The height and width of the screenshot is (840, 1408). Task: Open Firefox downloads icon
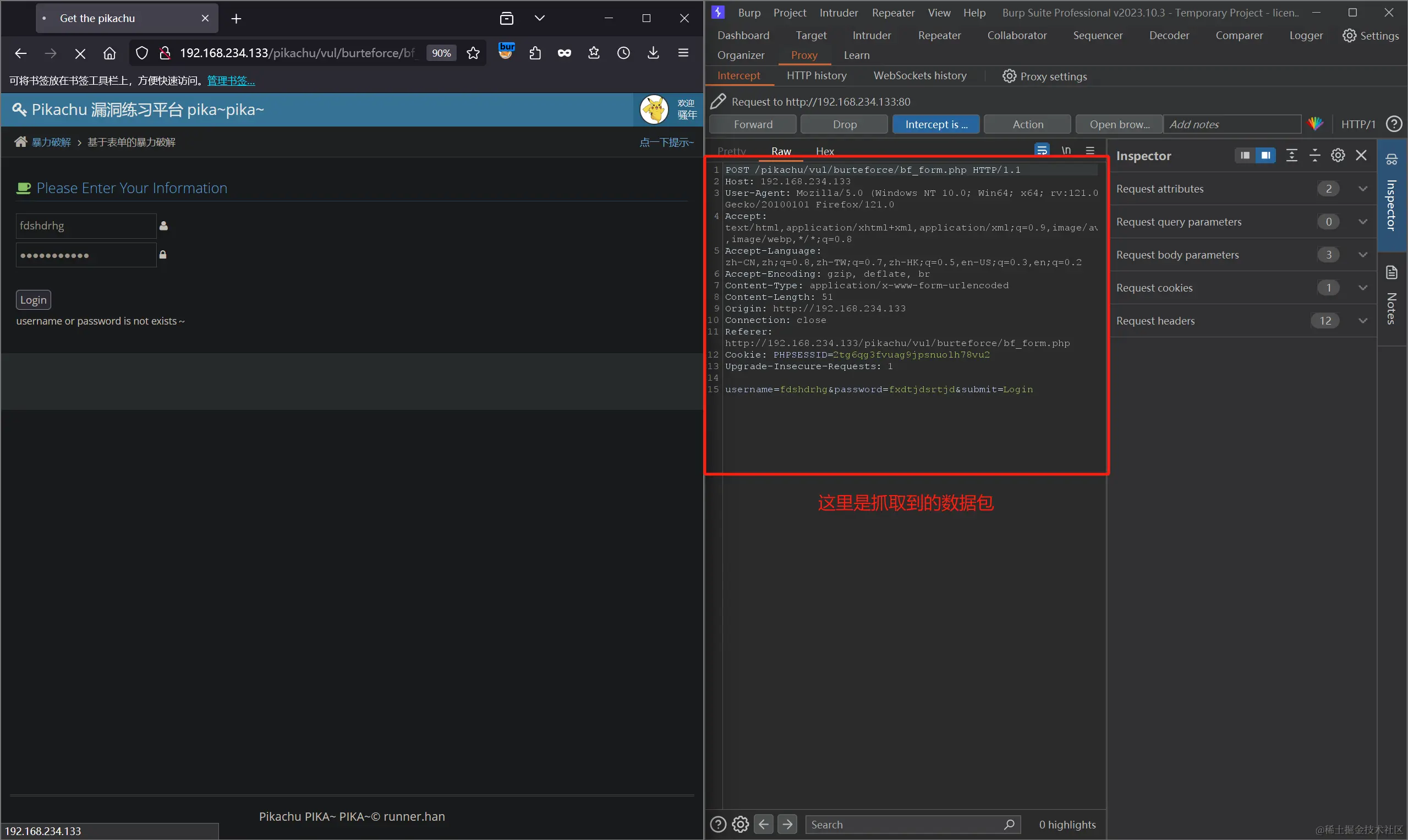653,53
